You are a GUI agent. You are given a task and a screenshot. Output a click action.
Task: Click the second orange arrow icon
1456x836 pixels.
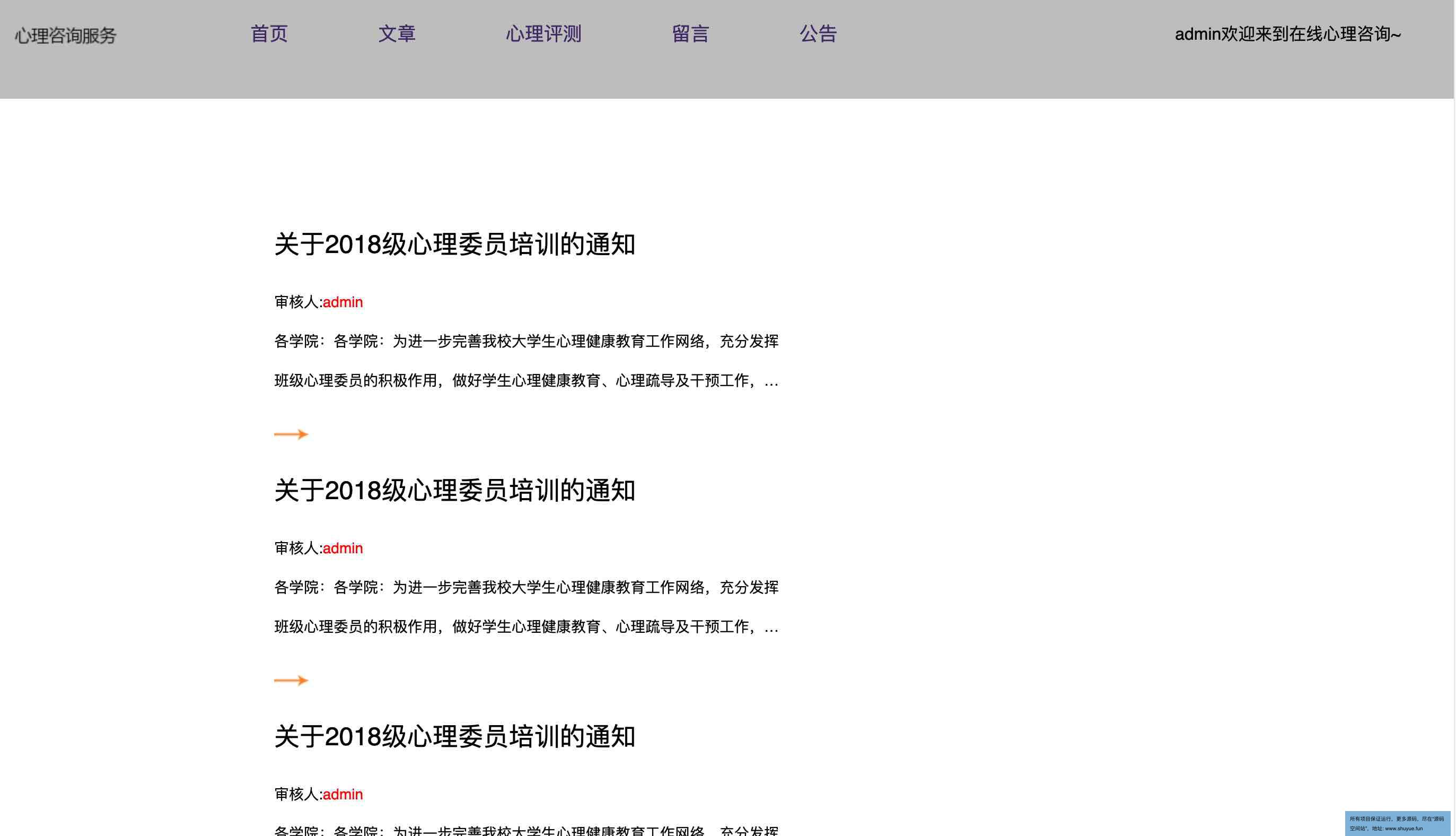click(291, 681)
